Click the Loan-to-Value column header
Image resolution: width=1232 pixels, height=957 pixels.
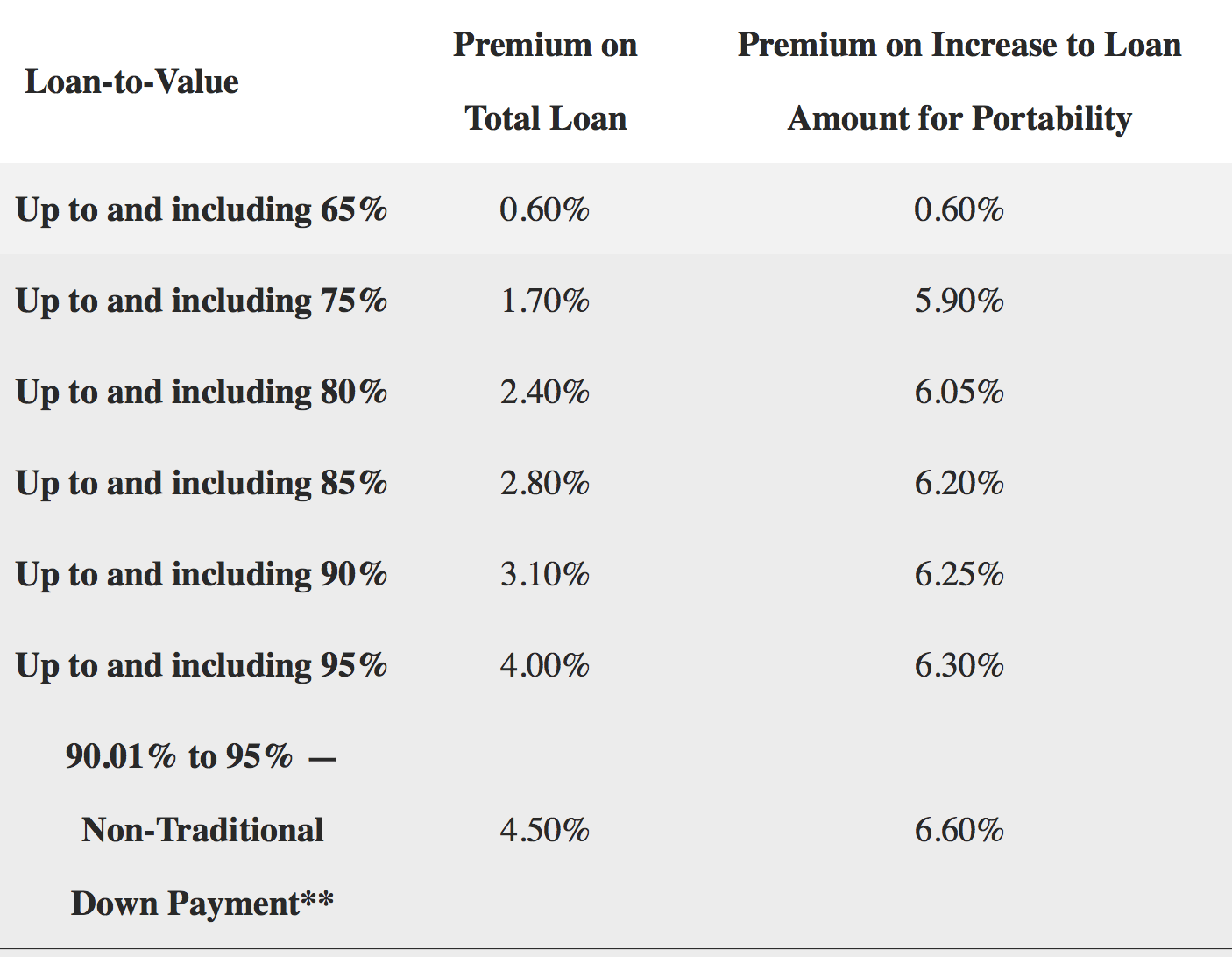(x=131, y=82)
